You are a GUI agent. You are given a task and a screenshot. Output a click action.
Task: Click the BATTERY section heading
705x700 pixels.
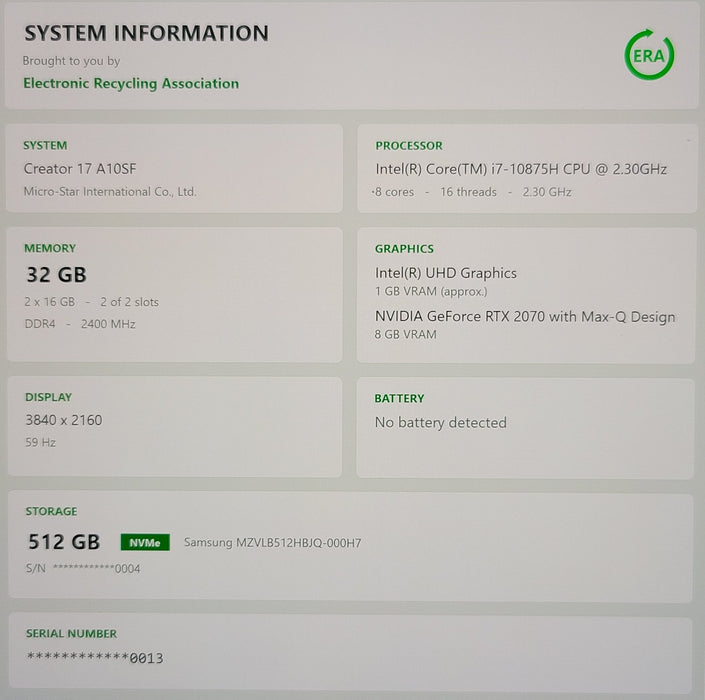399,398
